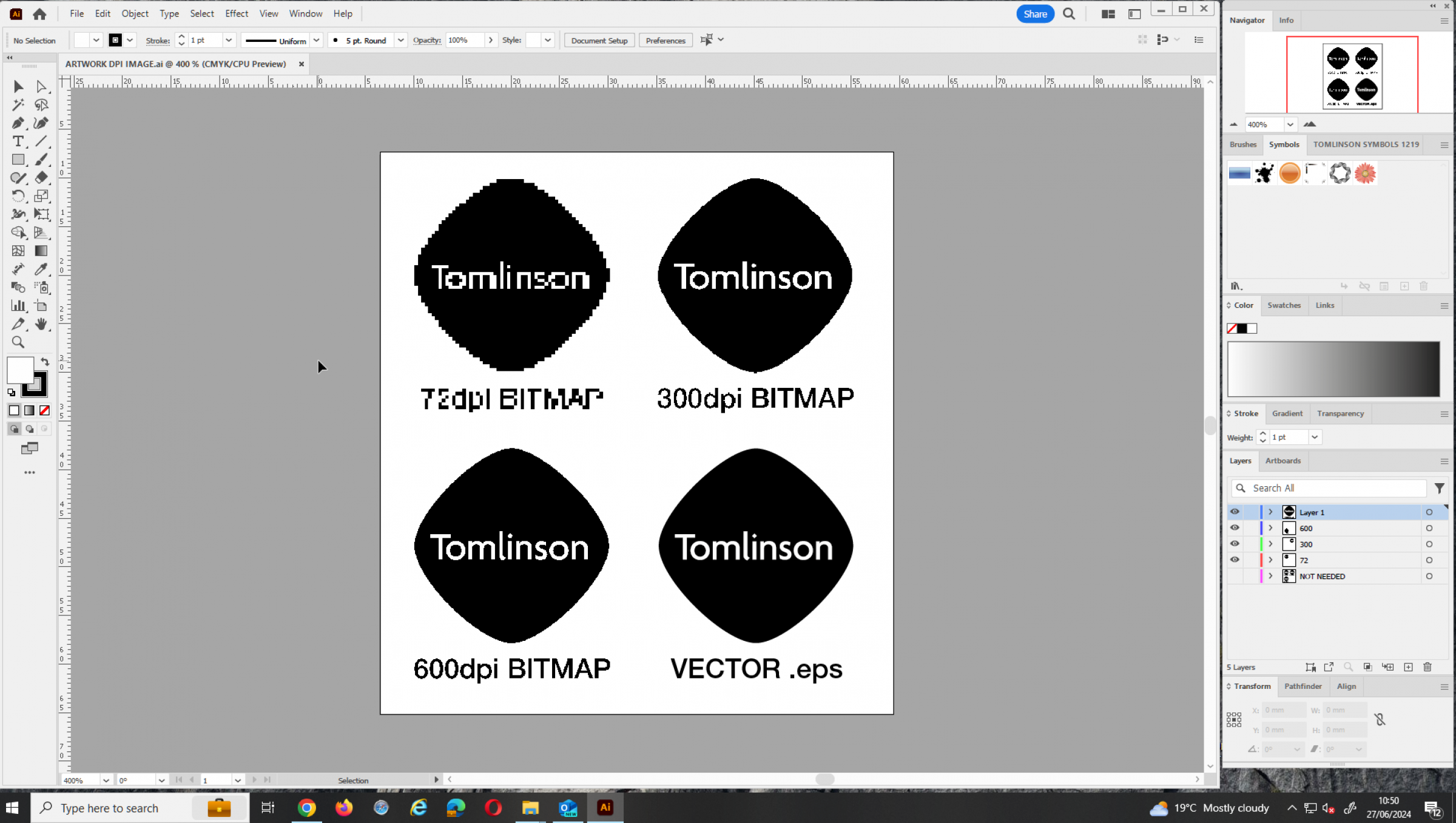
Task: Switch to the Brushes tab
Action: pos(1242,144)
